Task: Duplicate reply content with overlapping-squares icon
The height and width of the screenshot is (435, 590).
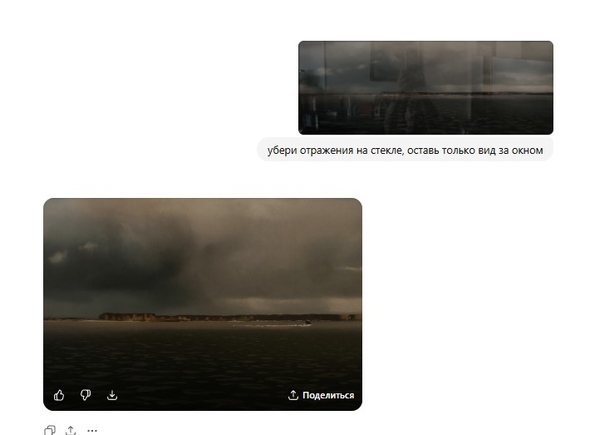Action: (x=50, y=430)
